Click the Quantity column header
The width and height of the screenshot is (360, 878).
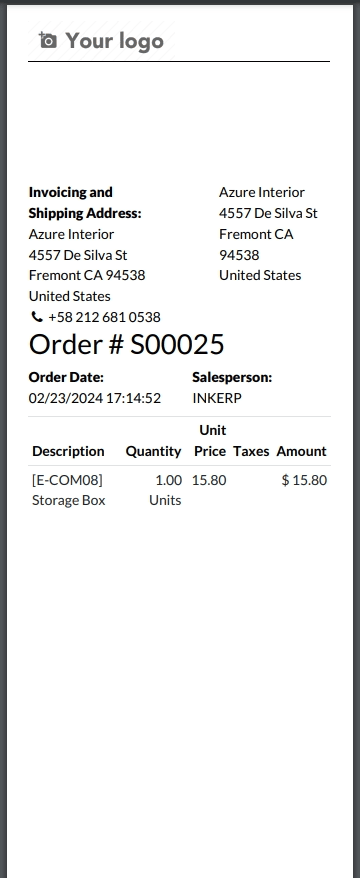click(x=153, y=451)
